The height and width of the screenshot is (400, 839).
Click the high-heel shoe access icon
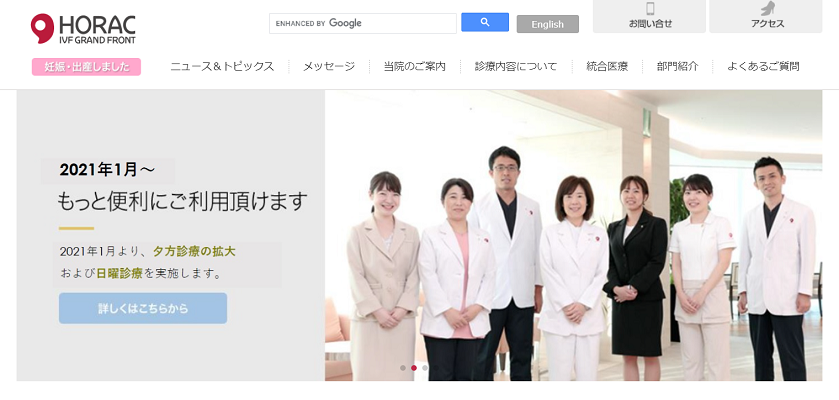(x=768, y=8)
